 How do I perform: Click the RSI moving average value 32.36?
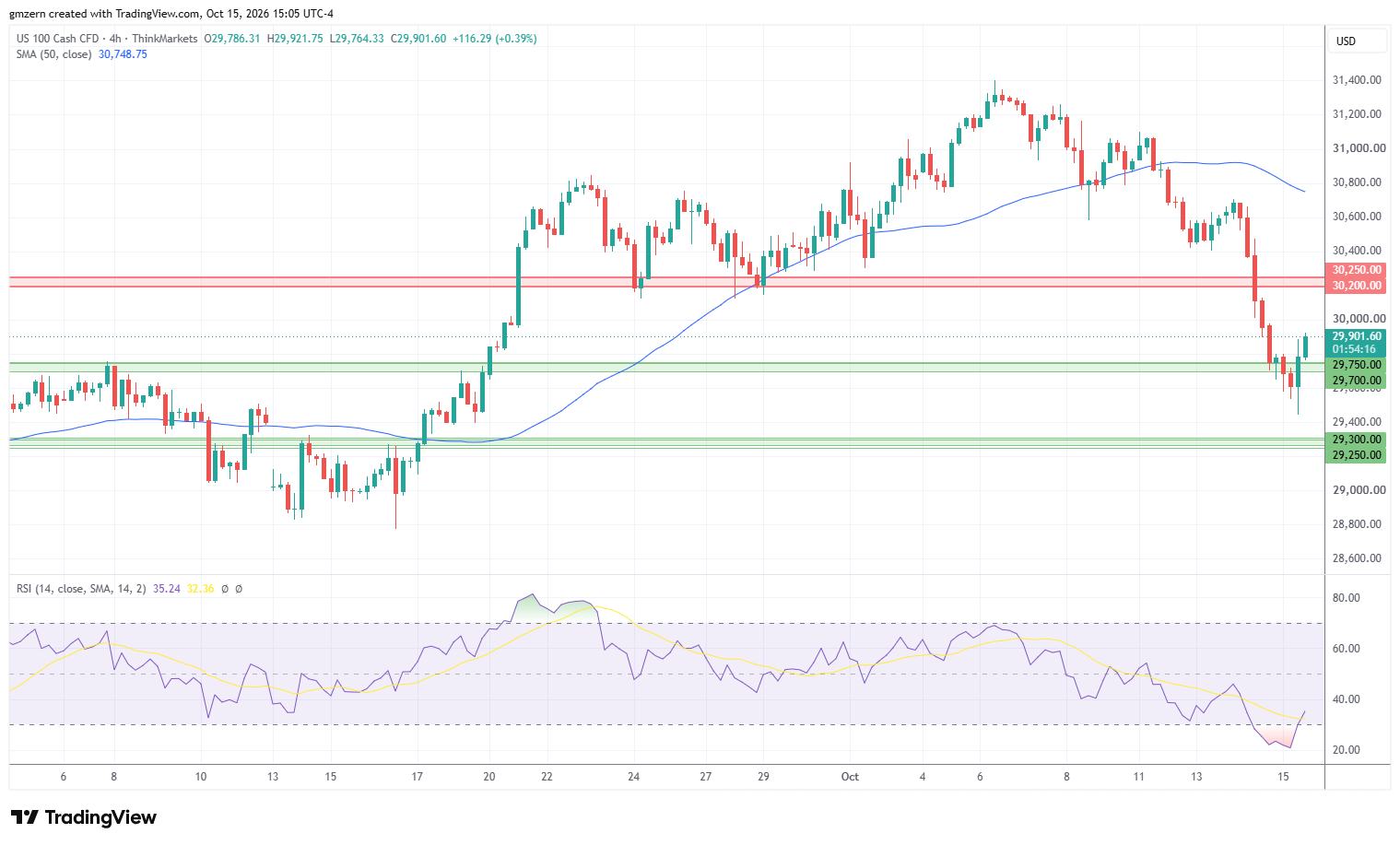tap(200, 589)
